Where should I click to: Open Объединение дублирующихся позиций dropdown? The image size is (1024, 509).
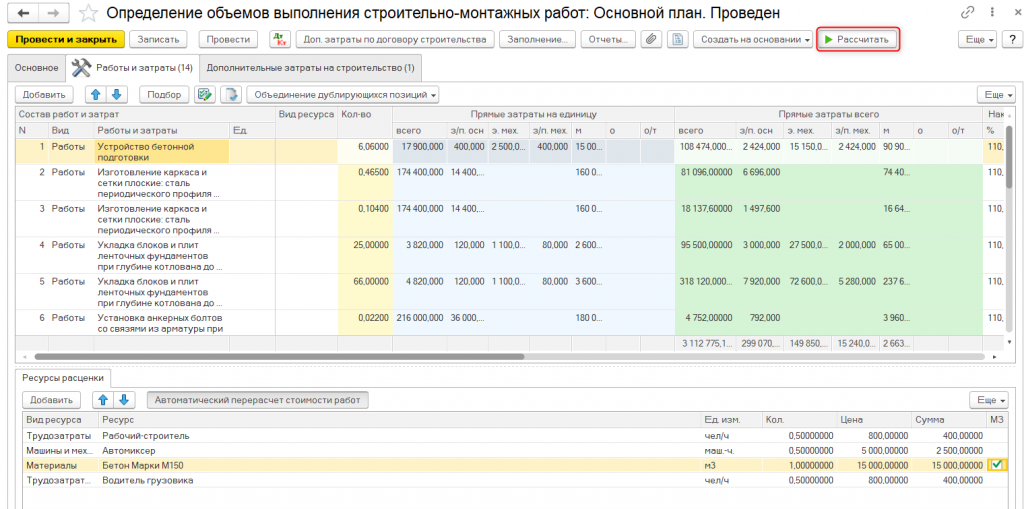[345, 94]
